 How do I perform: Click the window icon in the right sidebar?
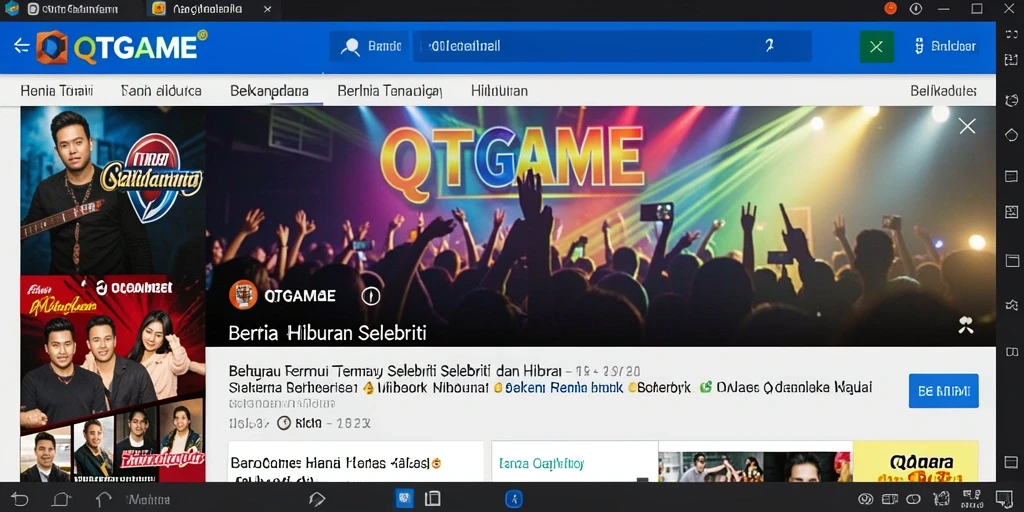pos(1012,261)
